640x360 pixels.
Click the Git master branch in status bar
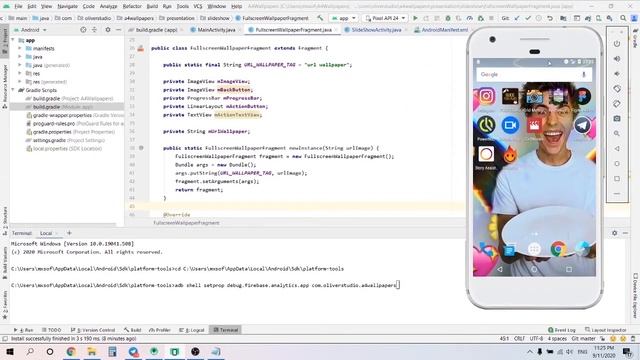[x=584, y=339]
